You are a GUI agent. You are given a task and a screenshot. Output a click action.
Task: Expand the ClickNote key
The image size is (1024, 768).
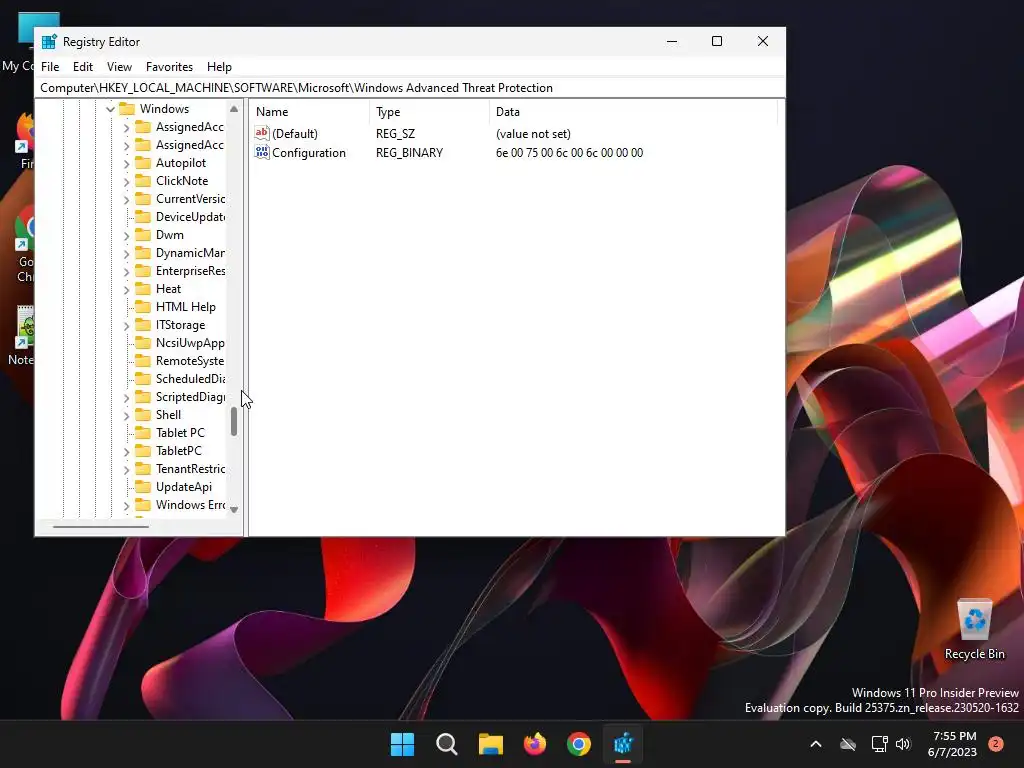pyautogui.click(x=127, y=181)
